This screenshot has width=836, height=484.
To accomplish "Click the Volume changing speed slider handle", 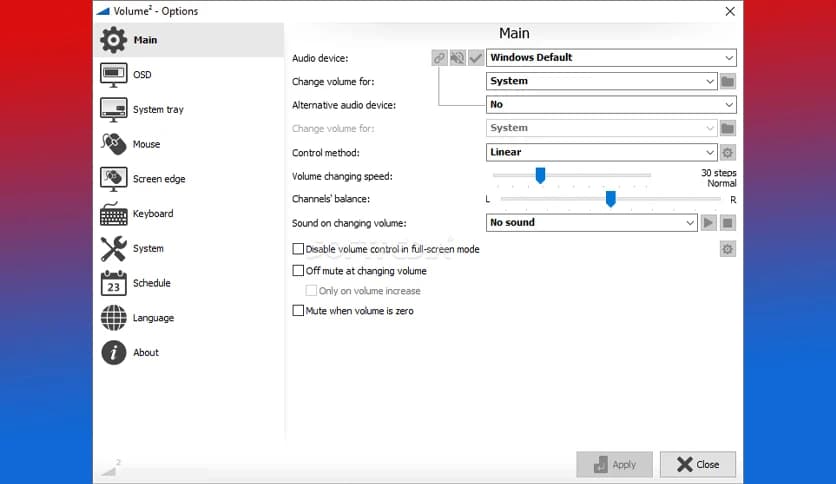I will tap(540, 176).
